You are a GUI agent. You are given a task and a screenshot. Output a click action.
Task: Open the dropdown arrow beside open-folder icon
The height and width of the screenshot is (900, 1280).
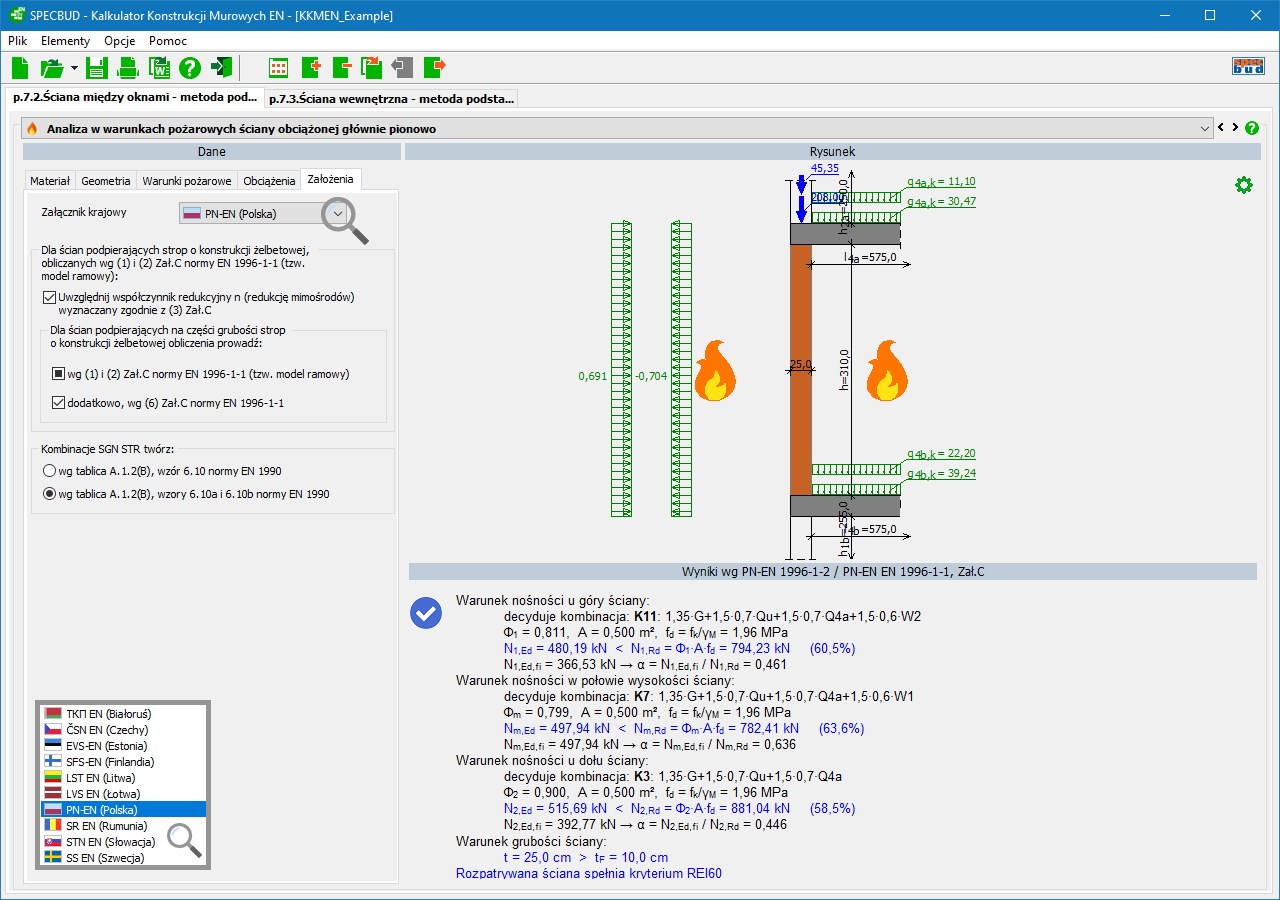pos(74,68)
